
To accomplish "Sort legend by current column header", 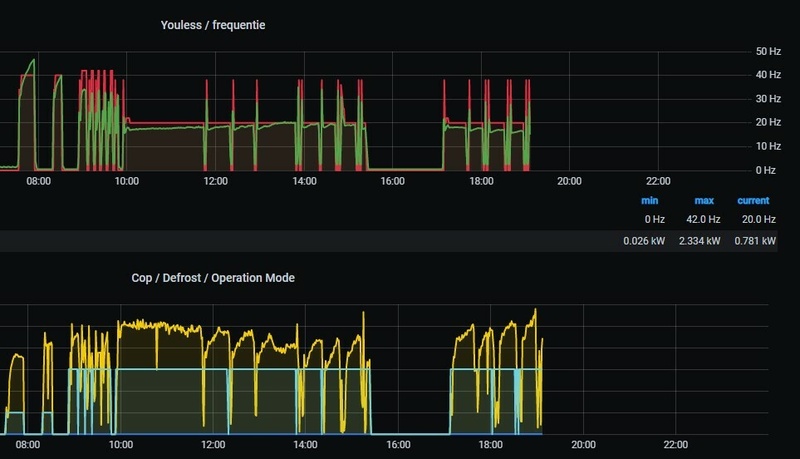I will tap(753, 200).
